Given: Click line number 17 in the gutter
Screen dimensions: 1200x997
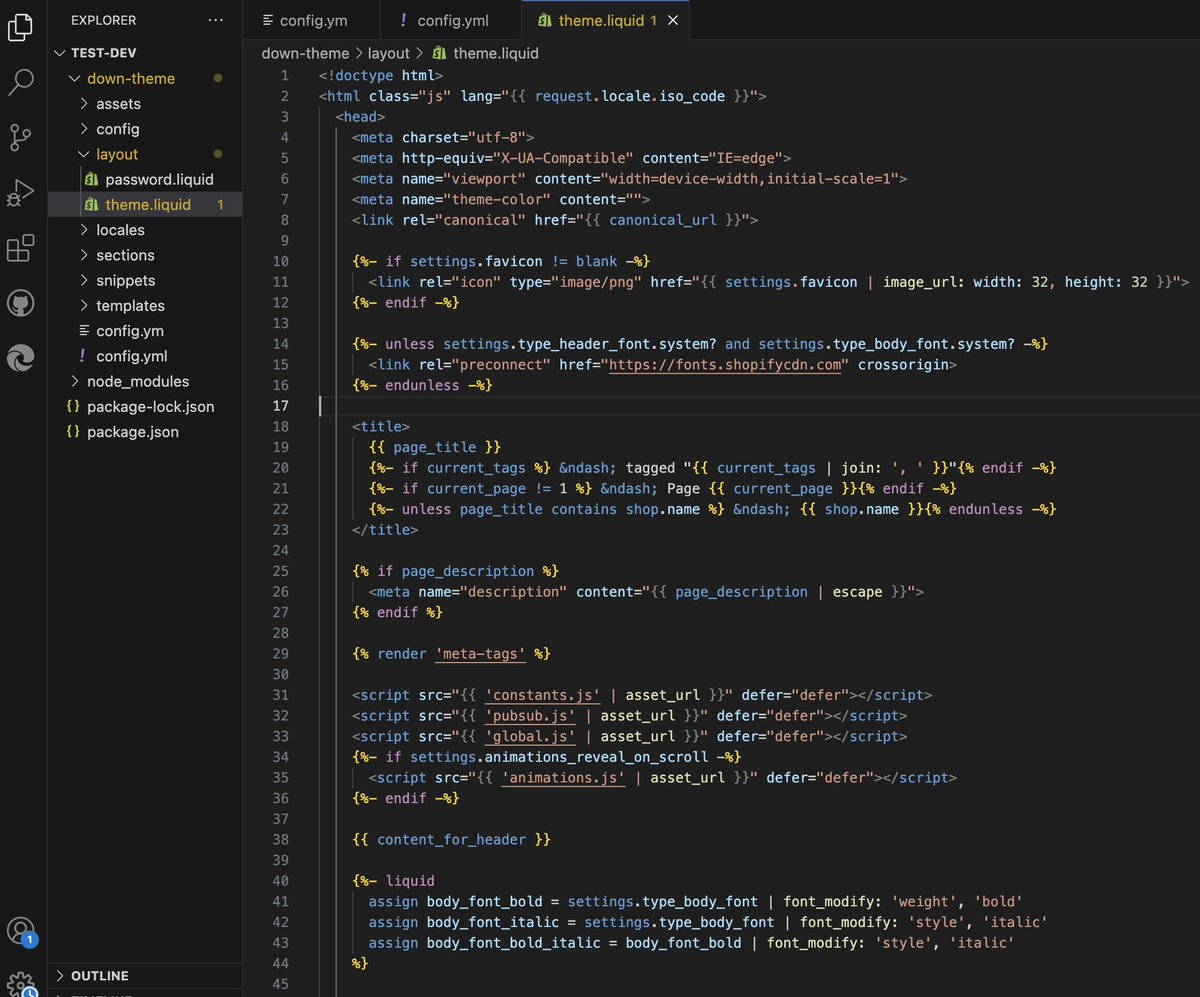Looking at the screenshot, I should point(281,405).
